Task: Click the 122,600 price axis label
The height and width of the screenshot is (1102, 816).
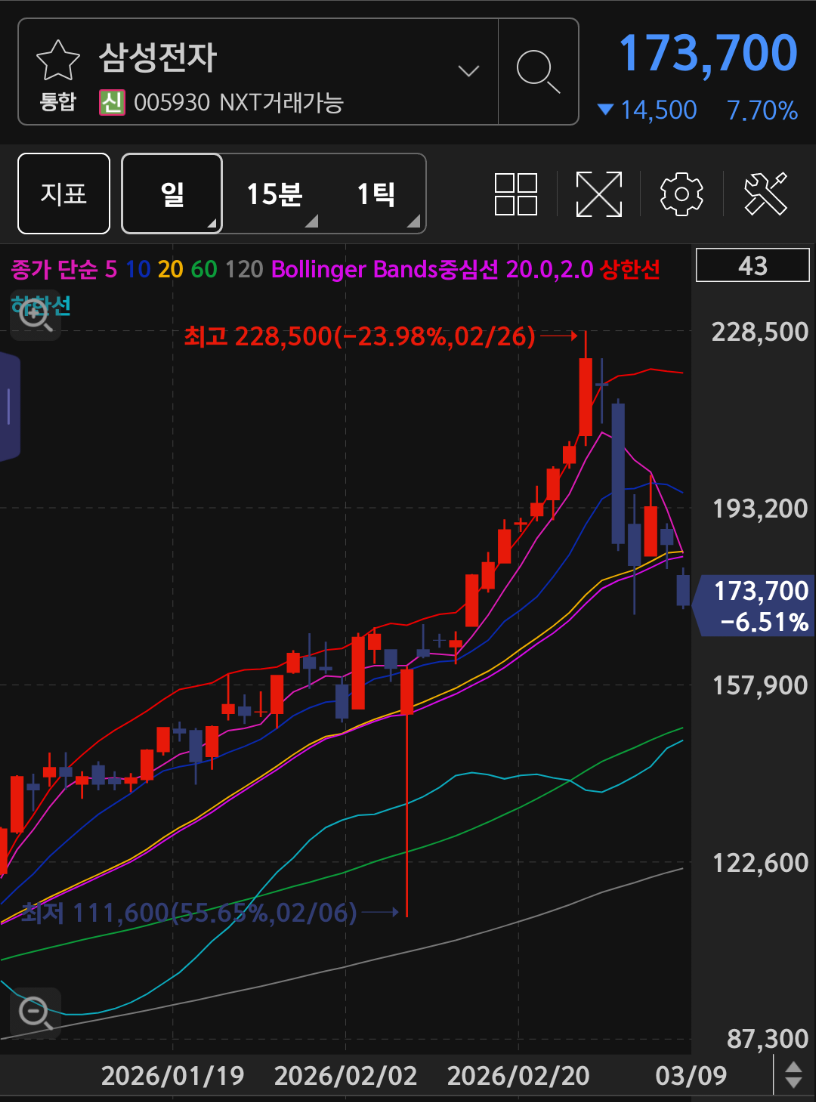Action: (x=760, y=862)
